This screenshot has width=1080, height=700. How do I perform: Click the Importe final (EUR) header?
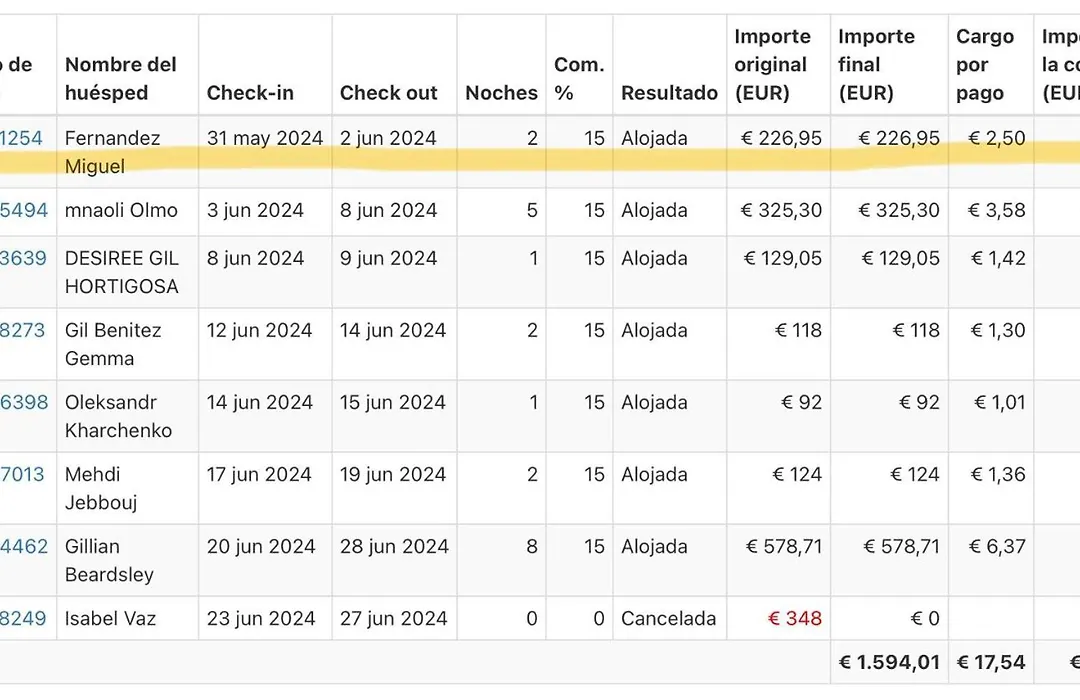(876, 65)
